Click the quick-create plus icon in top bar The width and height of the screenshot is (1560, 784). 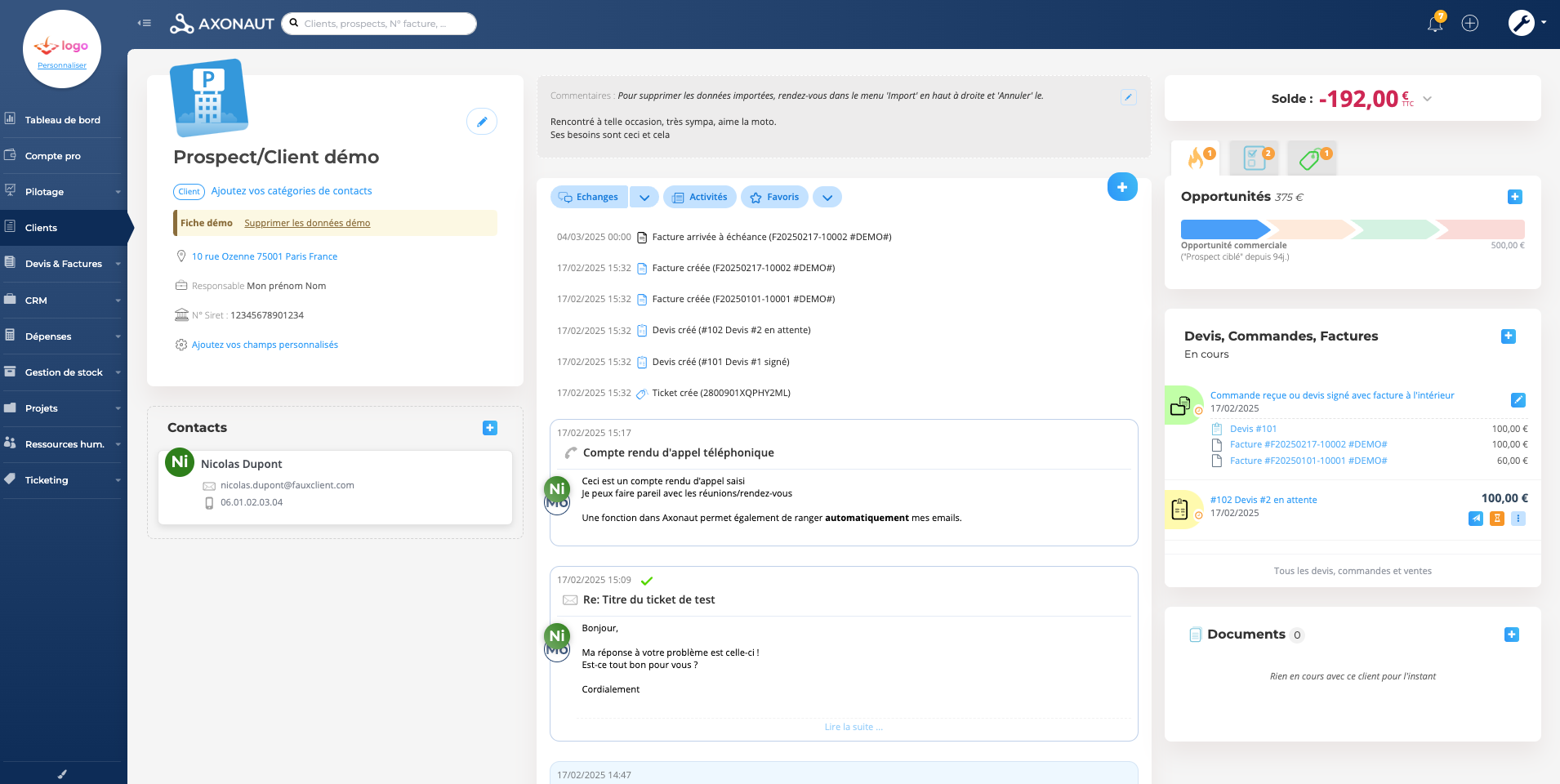pos(1471,23)
